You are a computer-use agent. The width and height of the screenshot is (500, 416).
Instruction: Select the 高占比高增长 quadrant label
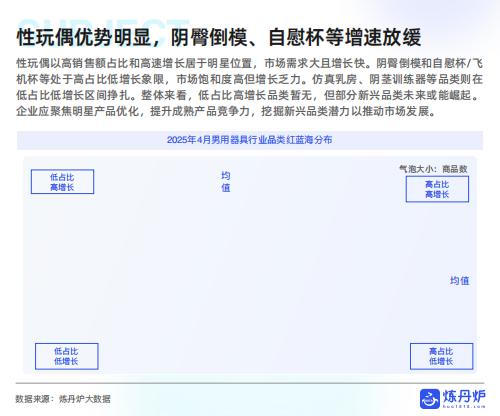pyautogui.click(x=437, y=189)
